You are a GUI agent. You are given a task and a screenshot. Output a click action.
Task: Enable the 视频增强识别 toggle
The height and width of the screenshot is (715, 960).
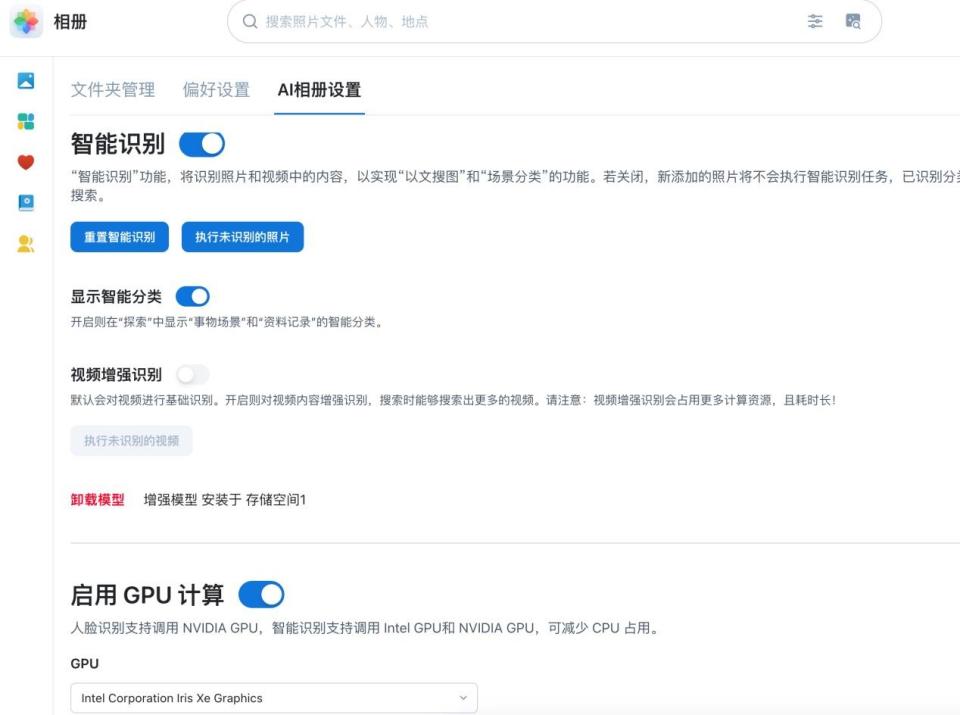[191, 373]
